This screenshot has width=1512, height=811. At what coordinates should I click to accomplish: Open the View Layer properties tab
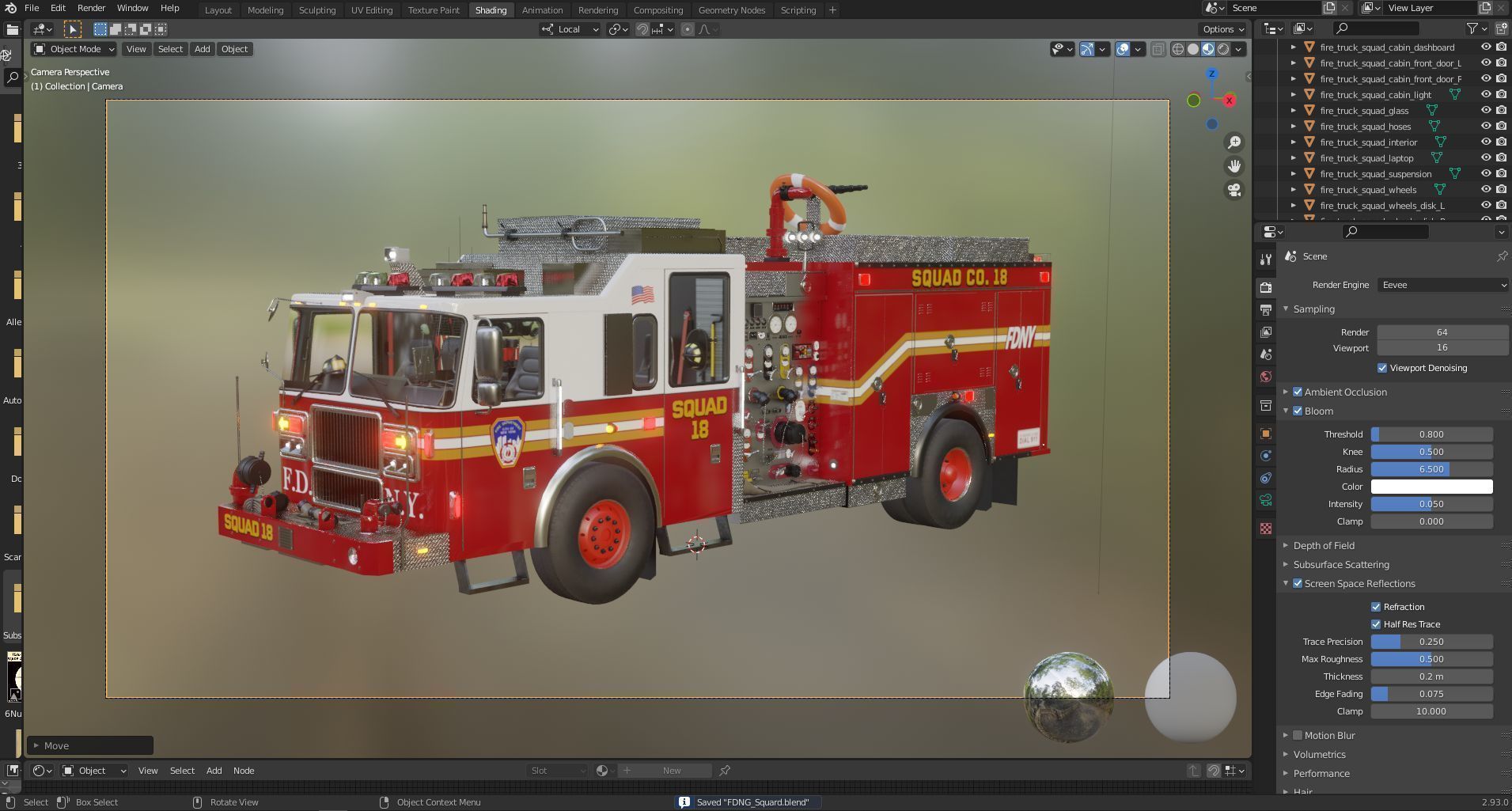point(1266,332)
